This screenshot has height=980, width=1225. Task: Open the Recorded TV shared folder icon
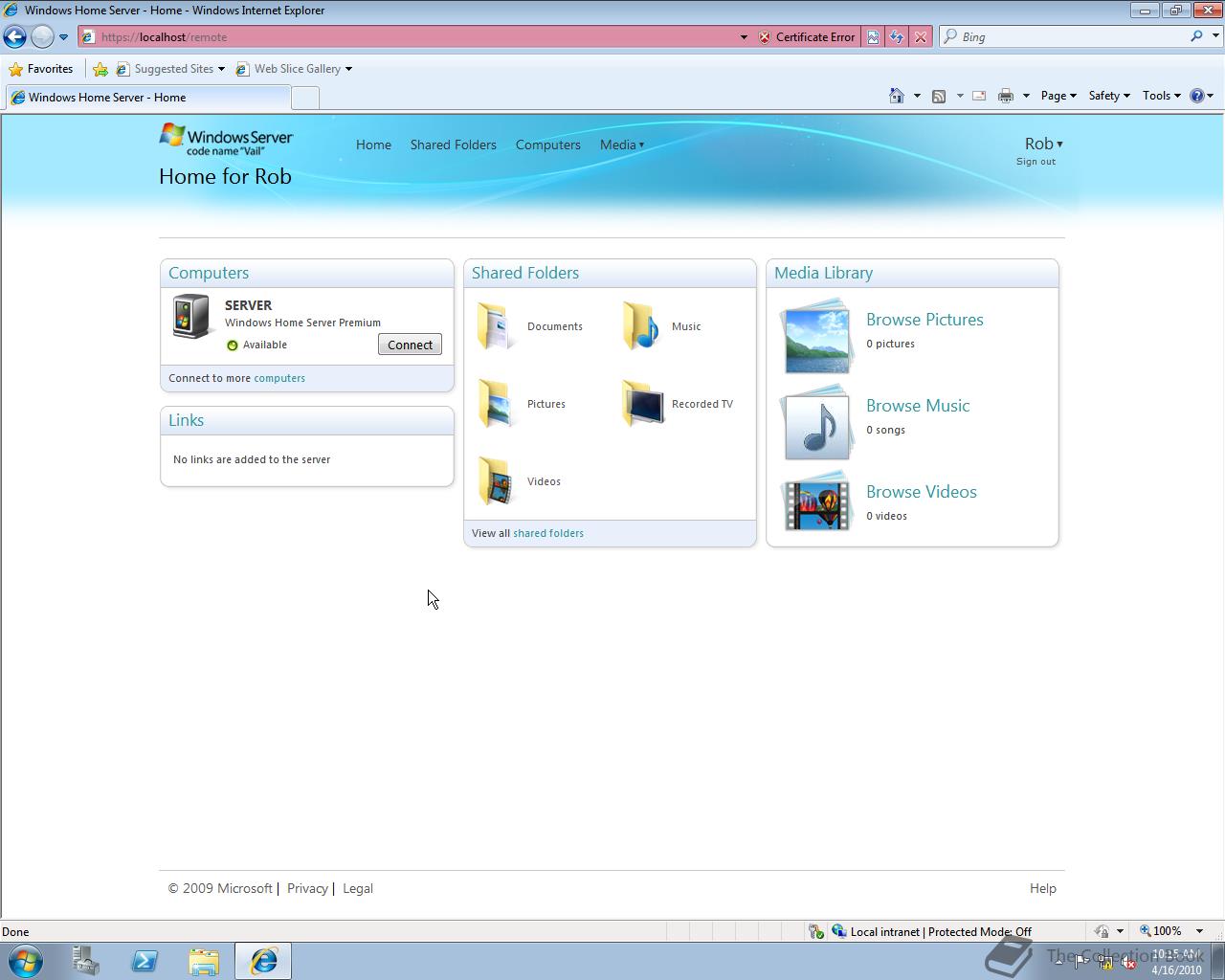641,404
